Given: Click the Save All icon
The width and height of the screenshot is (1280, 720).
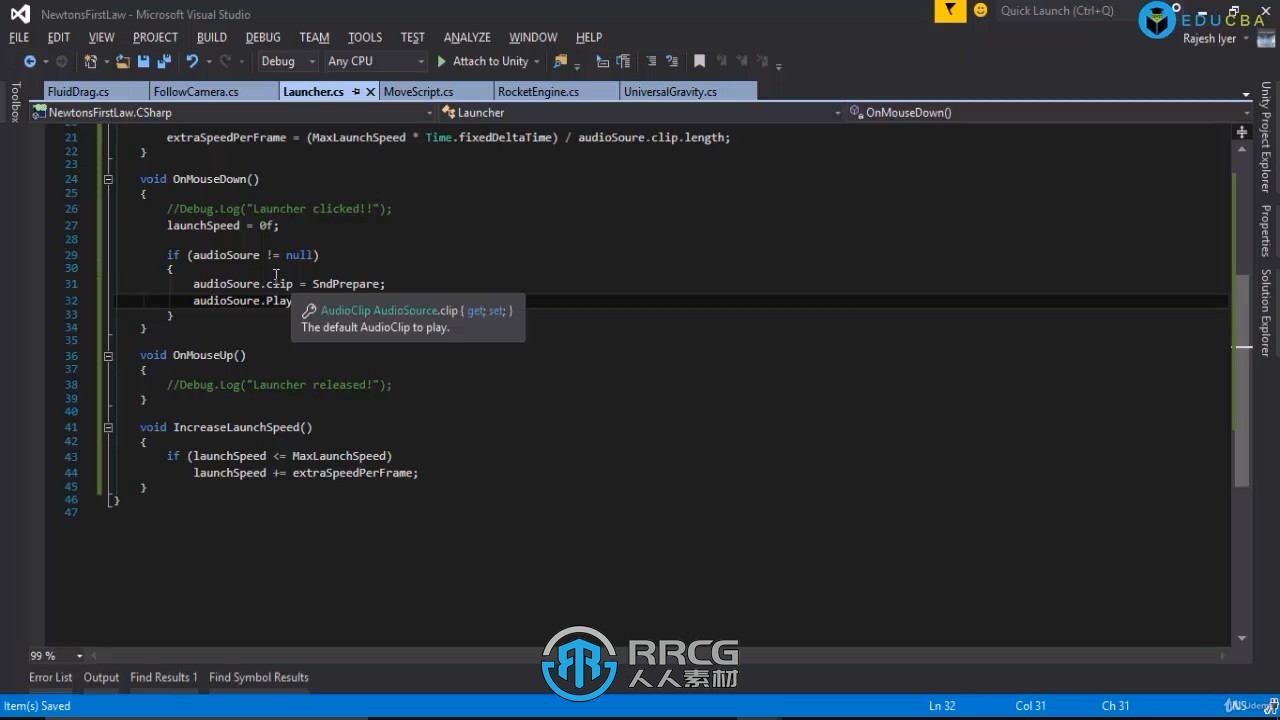Looking at the screenshot, I should click(164, 61).
